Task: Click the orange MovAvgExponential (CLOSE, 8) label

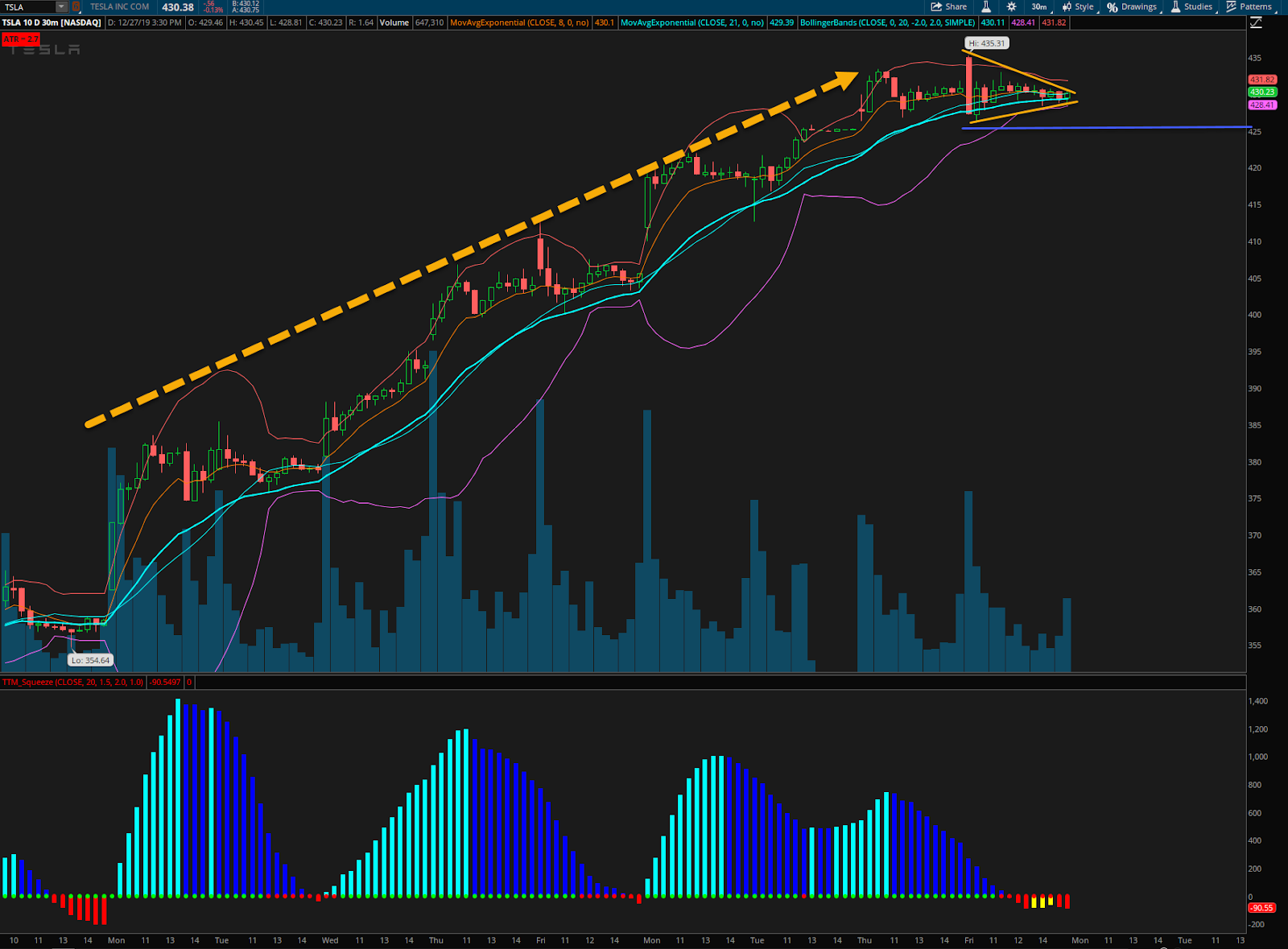Action: 519,23
